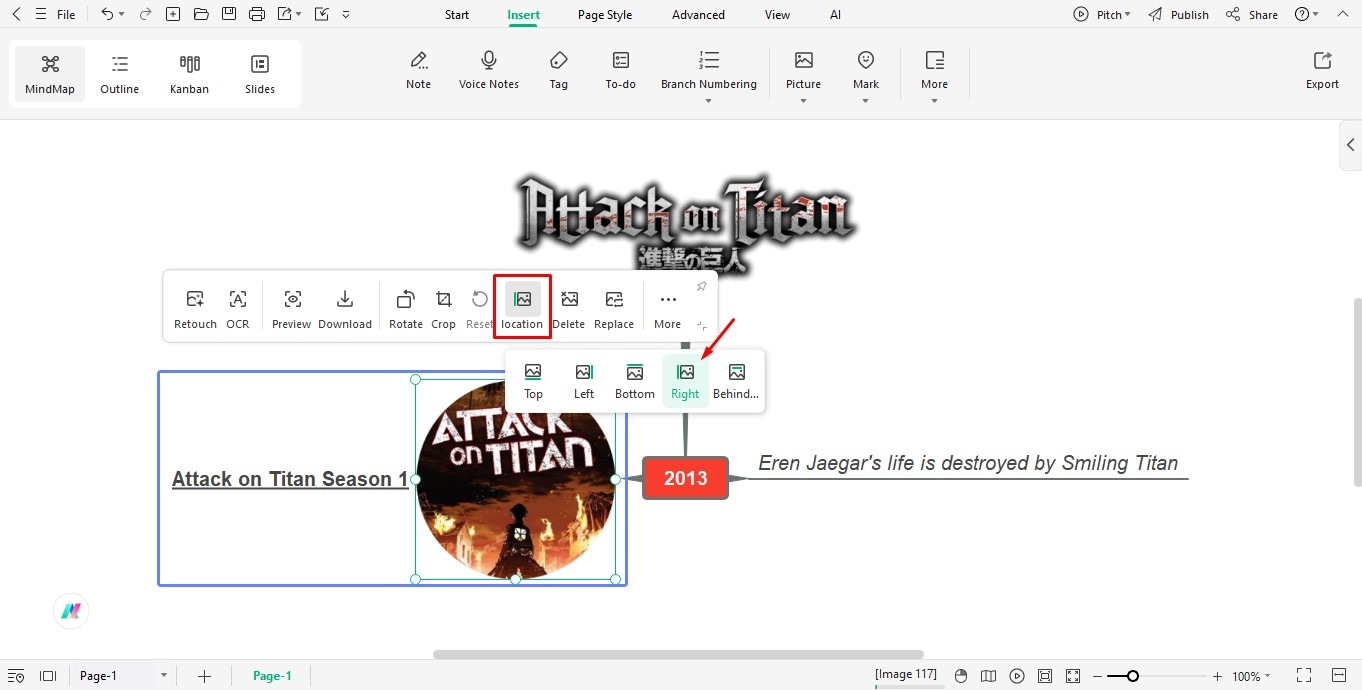The height and width of the screenshot is (690, 1362).
Task: Click the back arrow in the title bar
Action: click(16, 14)
